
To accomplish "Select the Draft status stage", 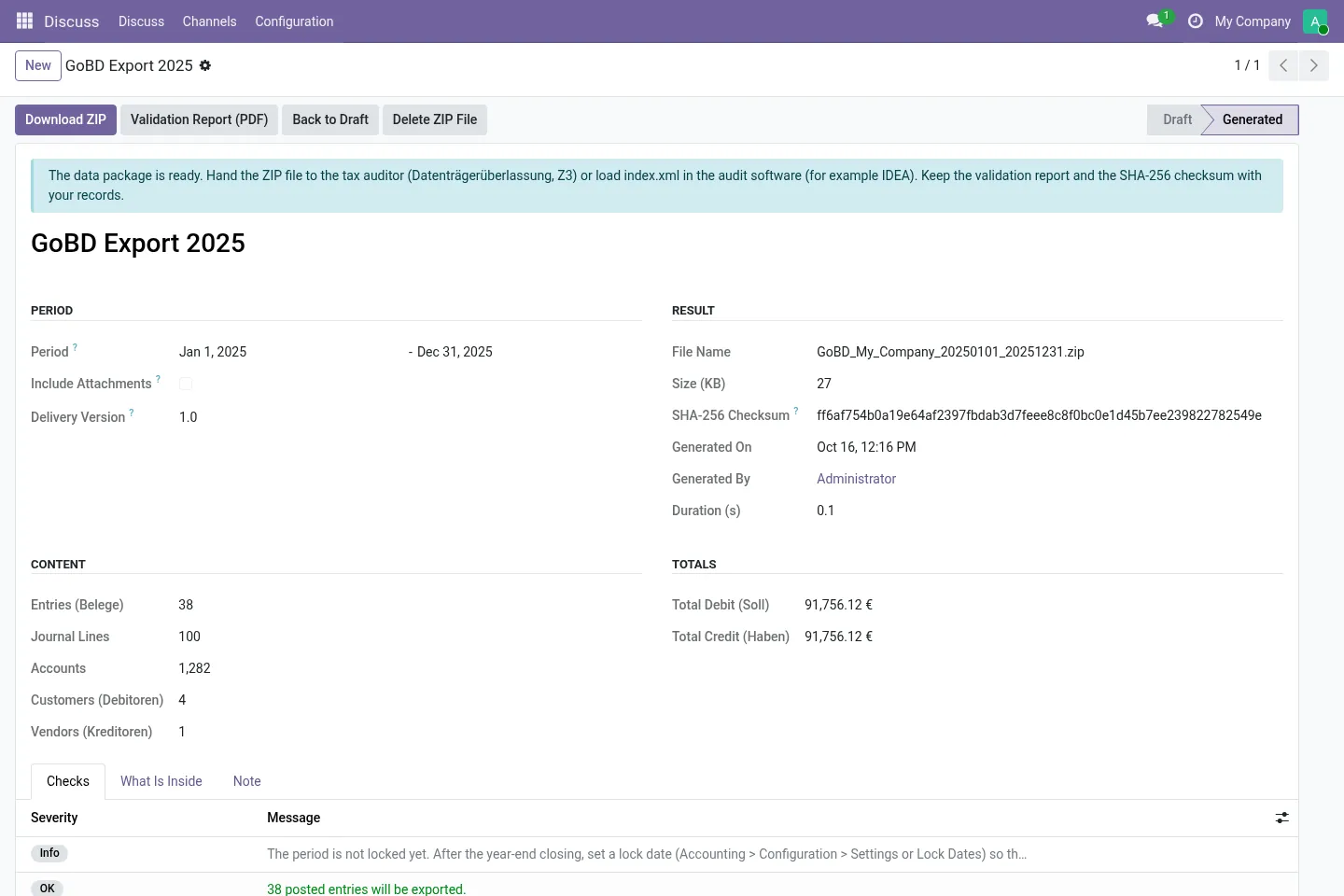I will [x=1174, y=119].
